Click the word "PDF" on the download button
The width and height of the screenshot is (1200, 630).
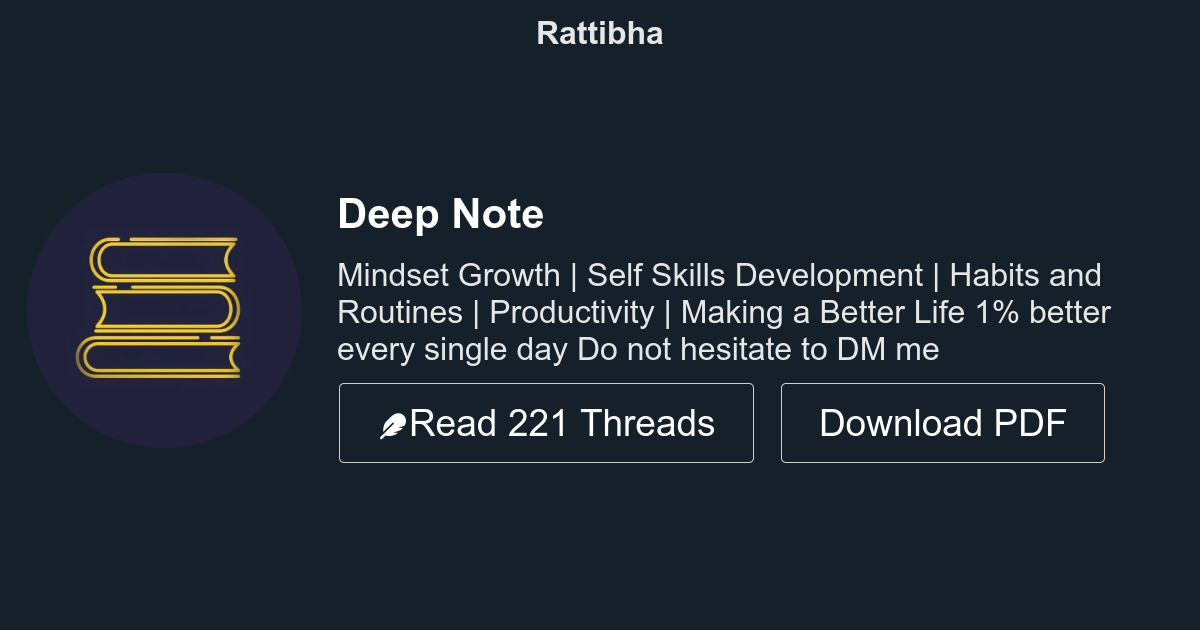[x=1029, y=423]
